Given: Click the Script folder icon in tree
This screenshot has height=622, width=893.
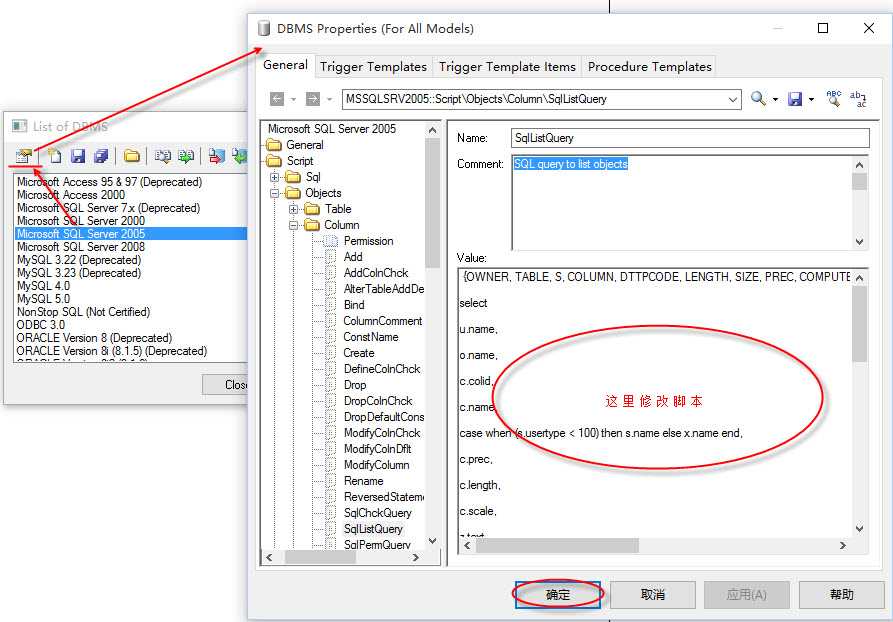Looking at the screenshot, I should pyautogui.click(x=275, y=161).
